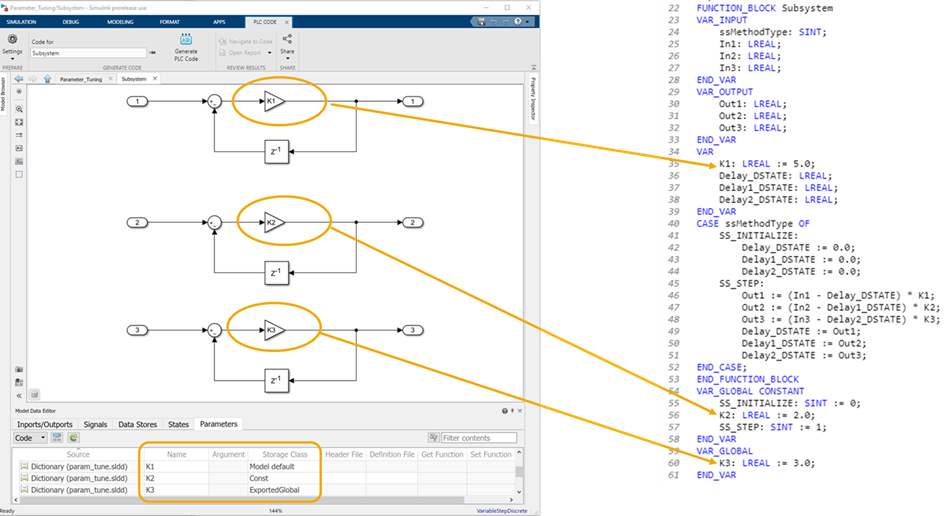
Task: Click the Share icon in toolstrip
Action: (x=287, y=40)
